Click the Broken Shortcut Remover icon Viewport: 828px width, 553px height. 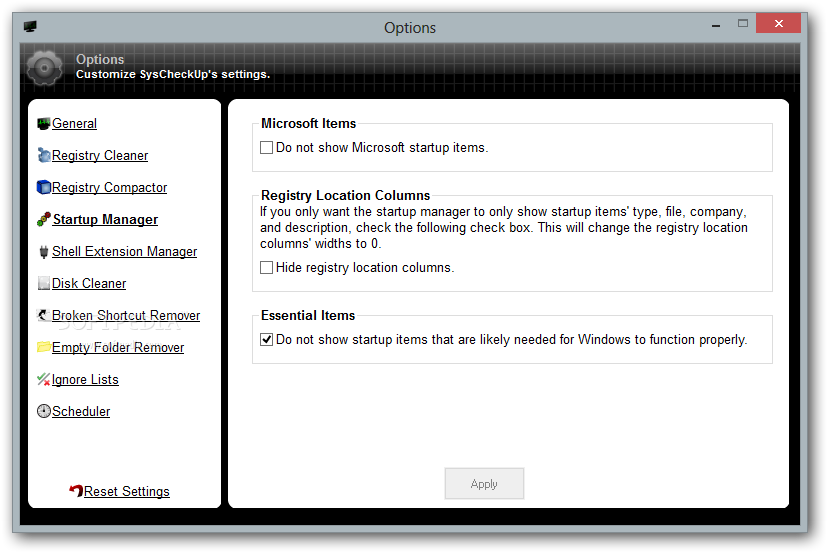tap(43, 315)
